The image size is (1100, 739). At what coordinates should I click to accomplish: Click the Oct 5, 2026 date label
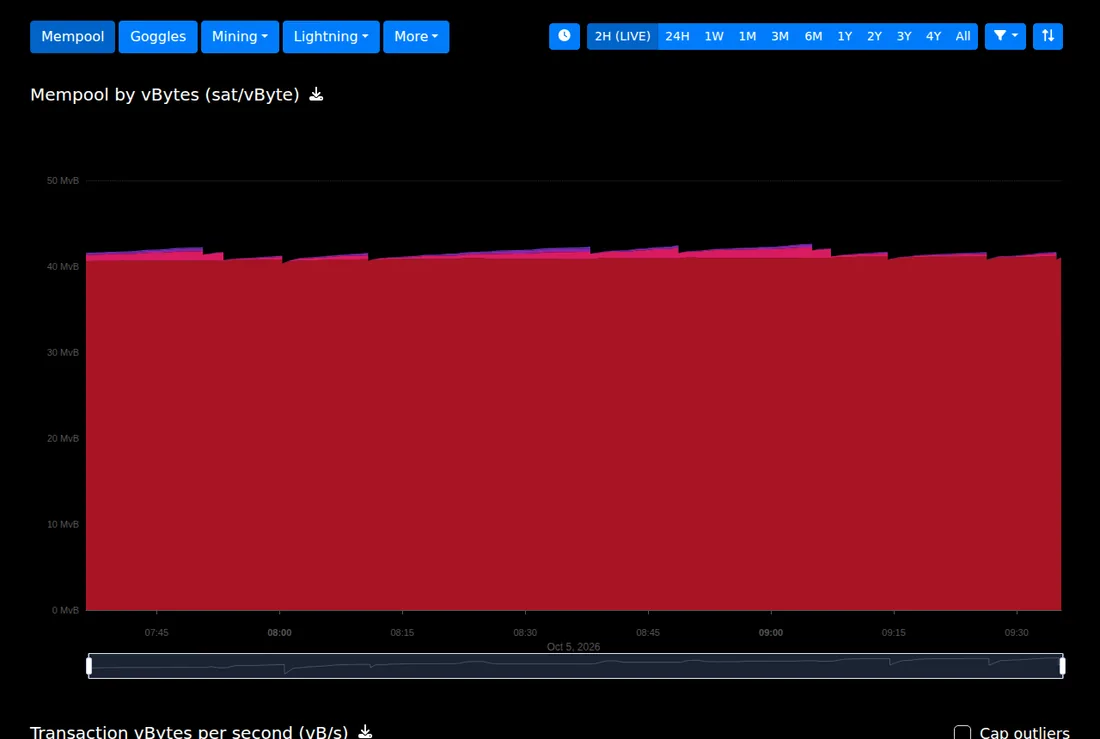point(573,646)
